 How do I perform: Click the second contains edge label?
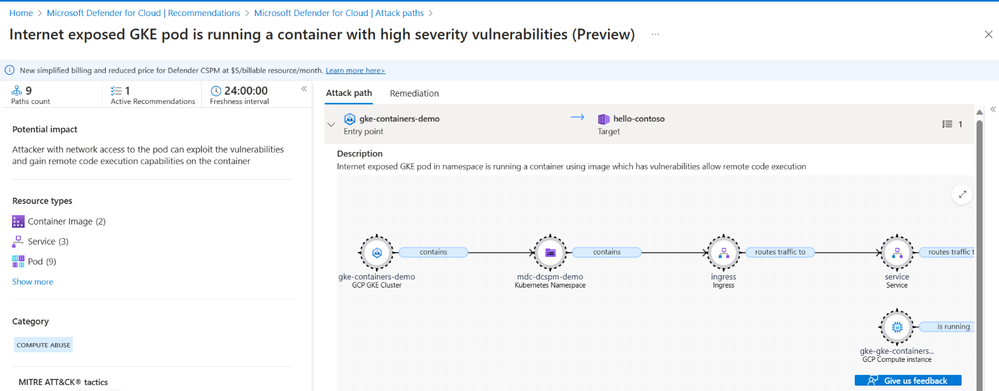[x=607, y=252]
